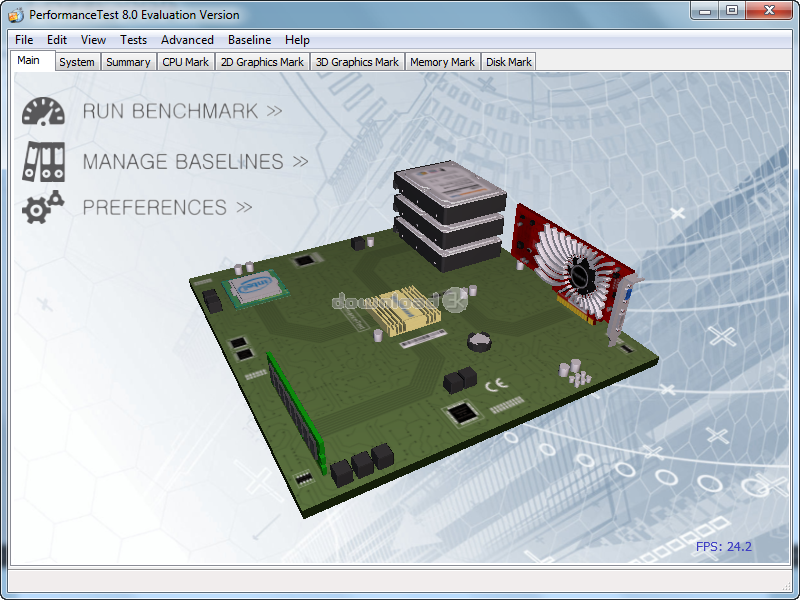Switch to the 2D Graphics Mark tab

coord(262,62)
